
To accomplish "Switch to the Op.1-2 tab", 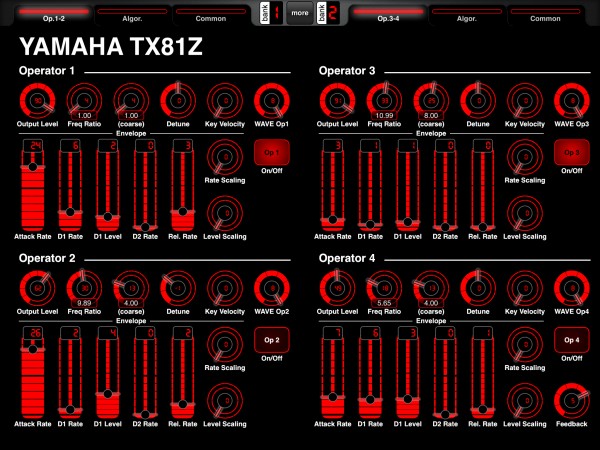I will tap(54, 15).
